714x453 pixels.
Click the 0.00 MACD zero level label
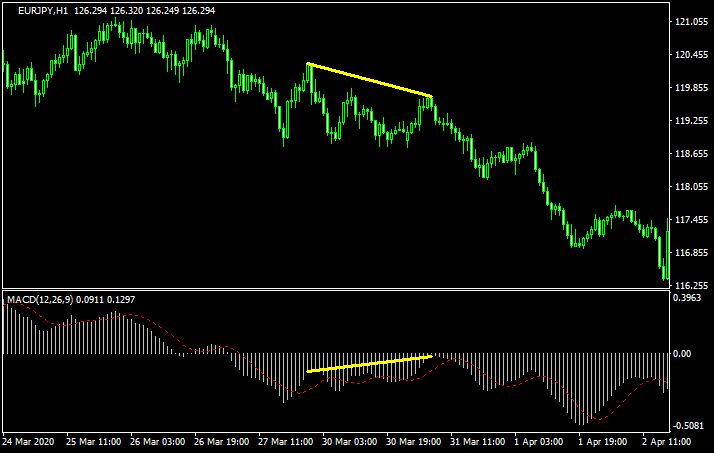tap(685, 354)
